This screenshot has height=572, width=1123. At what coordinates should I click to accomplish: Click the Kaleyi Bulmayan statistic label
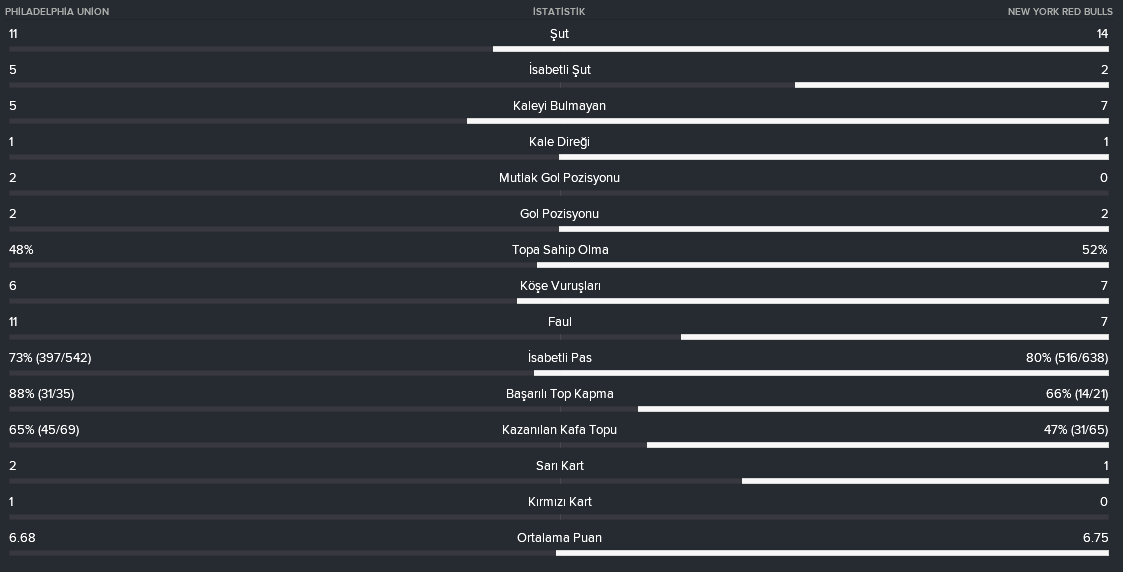coord(559,105)
